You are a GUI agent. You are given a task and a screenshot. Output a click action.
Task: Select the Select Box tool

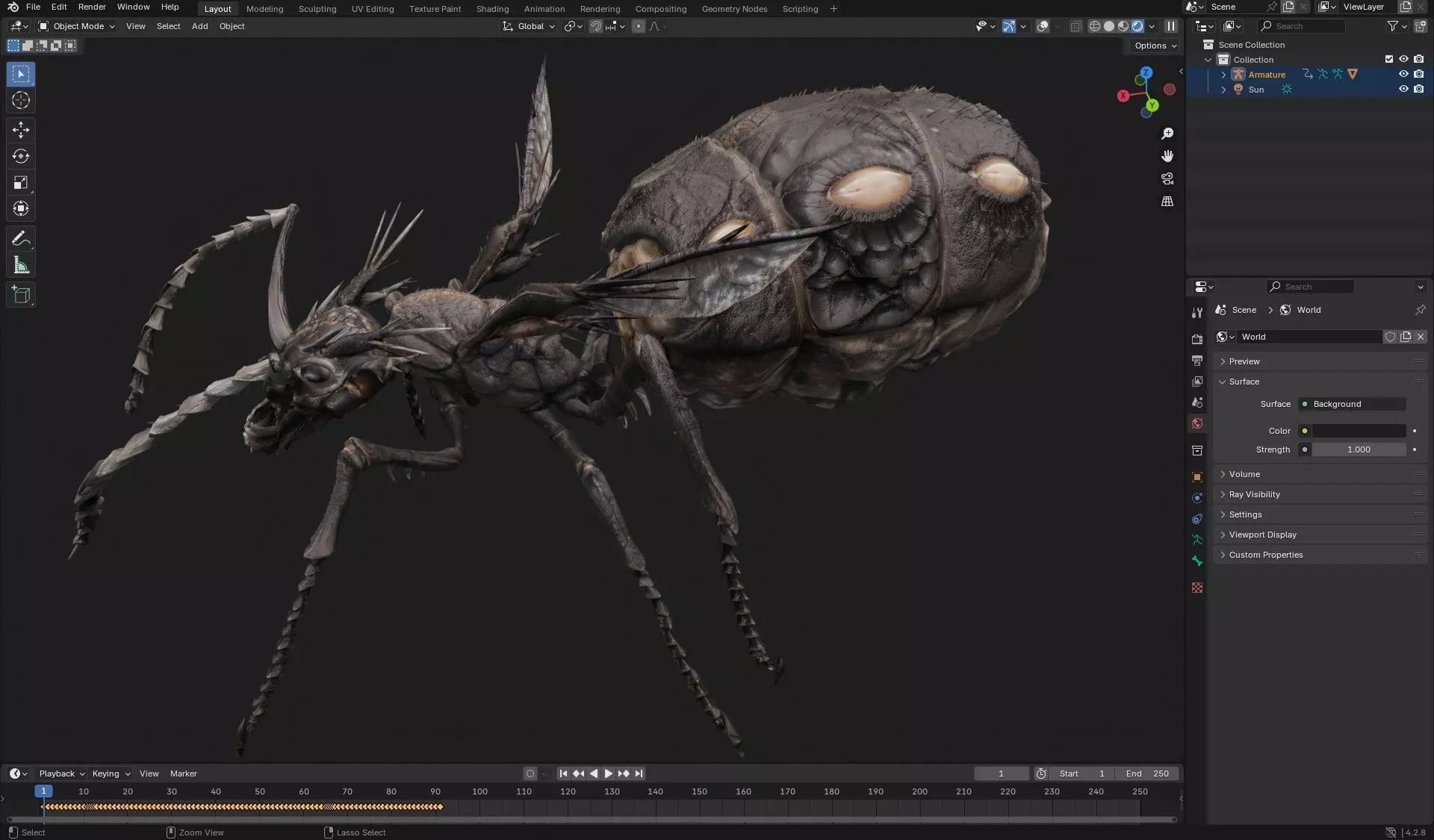(21, 74)
